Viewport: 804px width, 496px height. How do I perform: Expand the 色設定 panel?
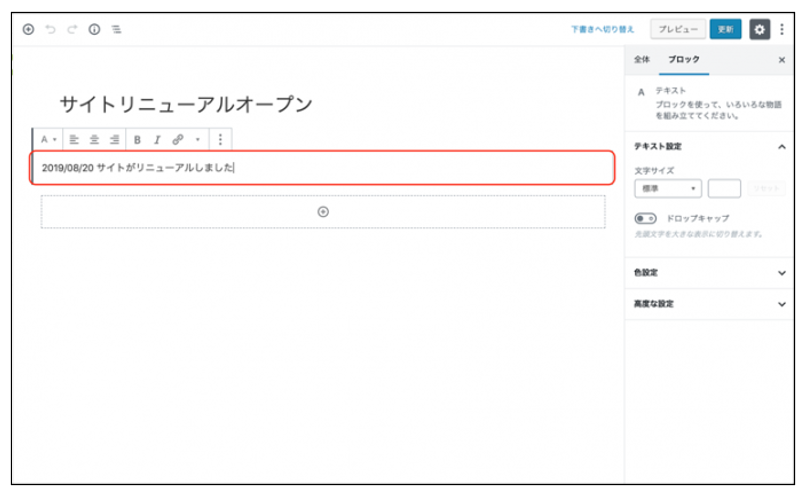point(710,272)
